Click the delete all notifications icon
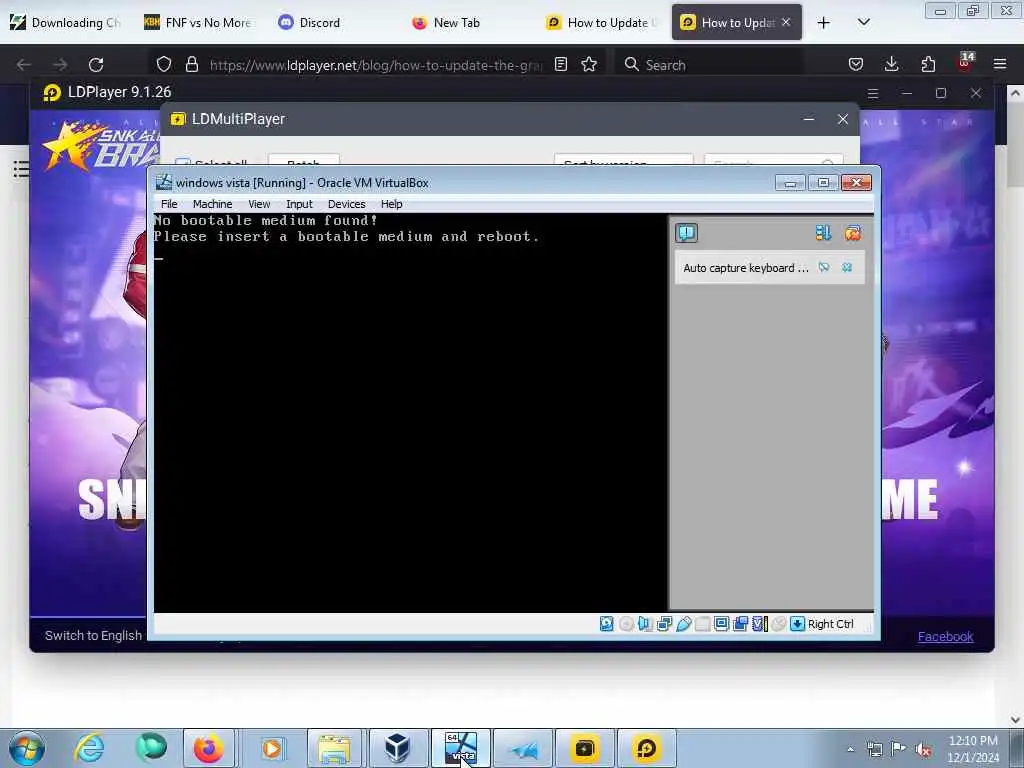Screen dimensions: 1024x768 pos(852,233)
